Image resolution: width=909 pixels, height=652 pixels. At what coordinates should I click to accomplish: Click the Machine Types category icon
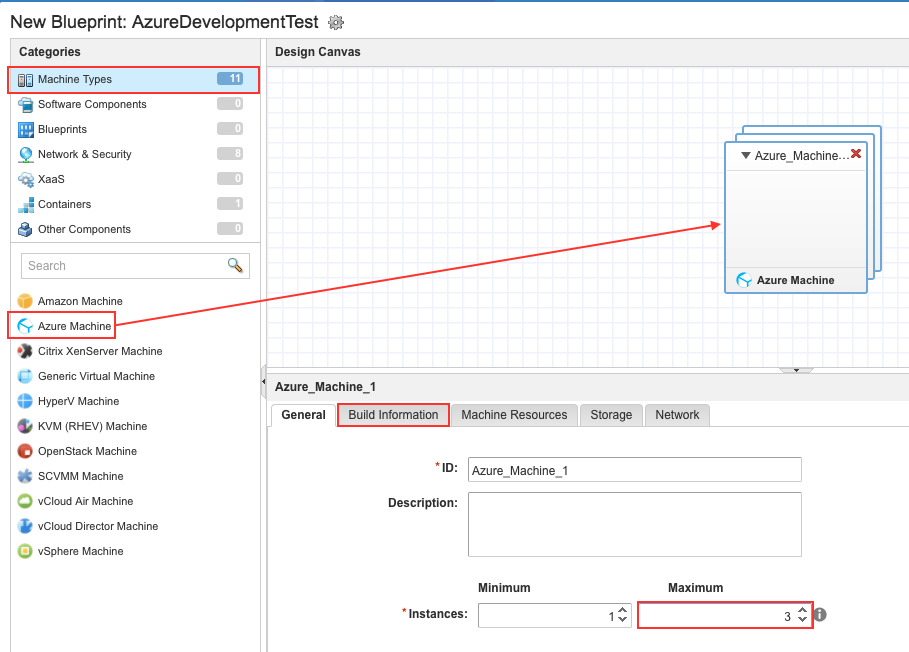pyautogui.click(x=25, y=80)
